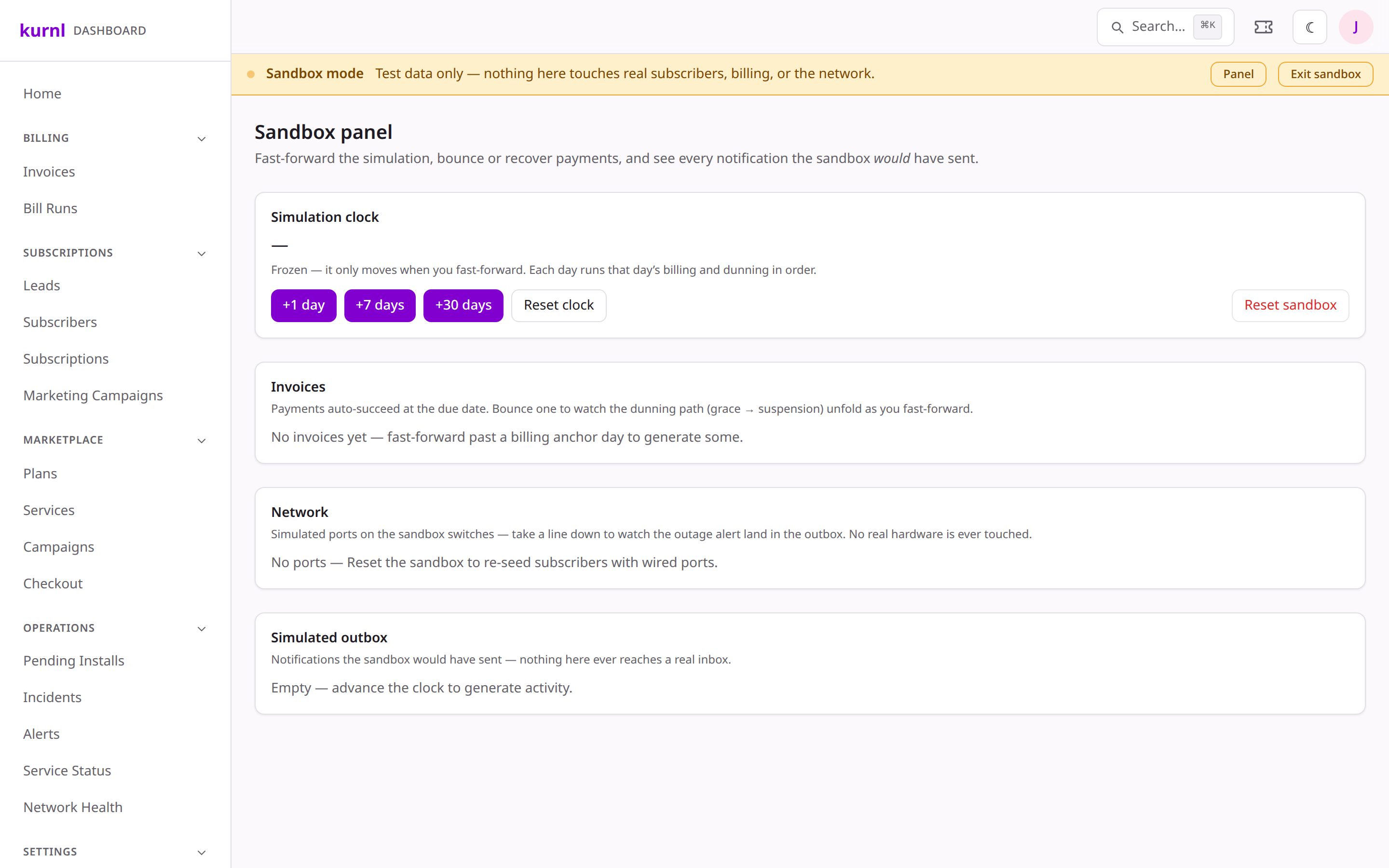Open Invoices in sidebar
1389x868 pixels.
[x=49, y=172]
